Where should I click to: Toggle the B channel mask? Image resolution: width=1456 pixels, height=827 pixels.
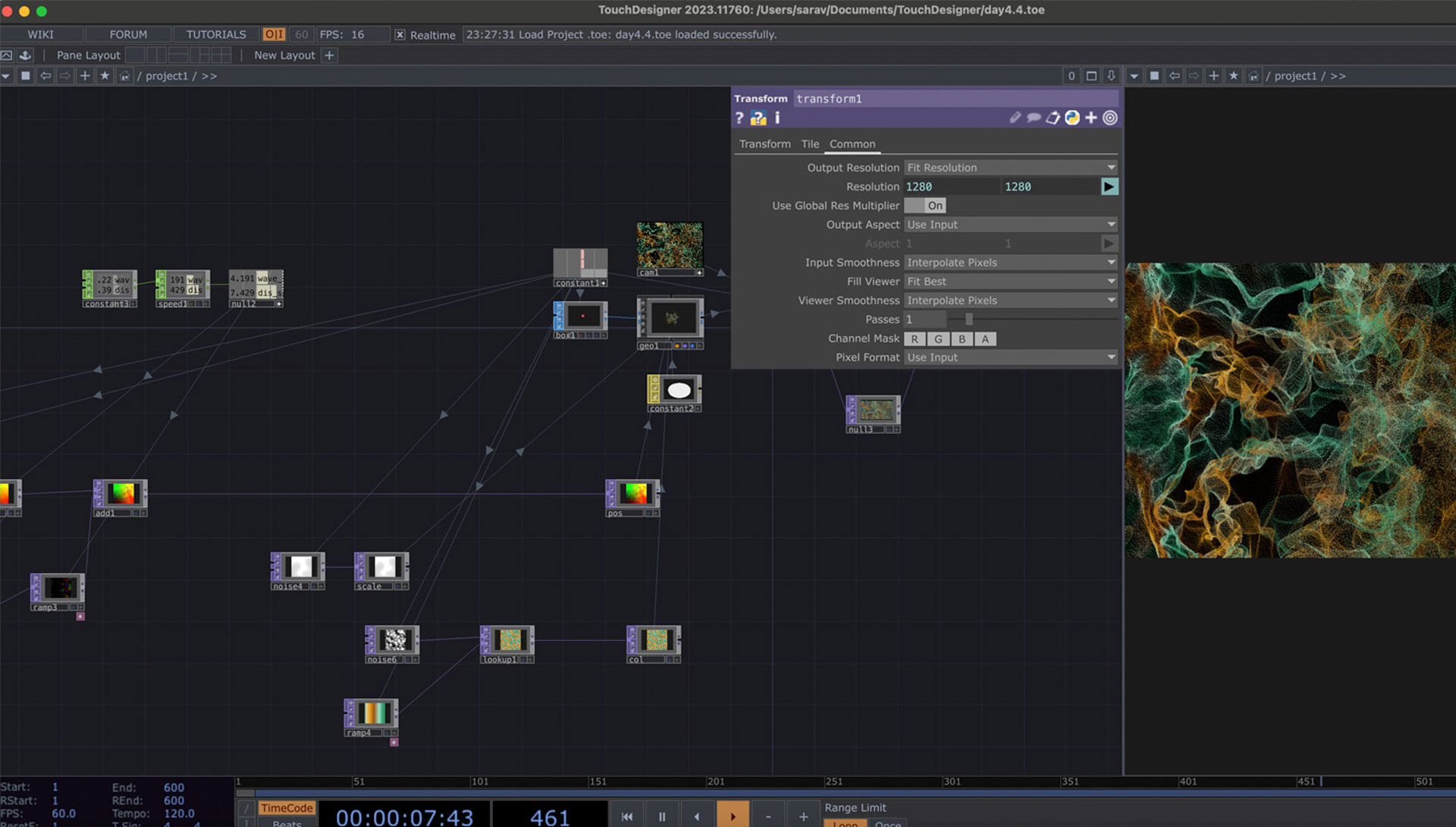[962, 339]
